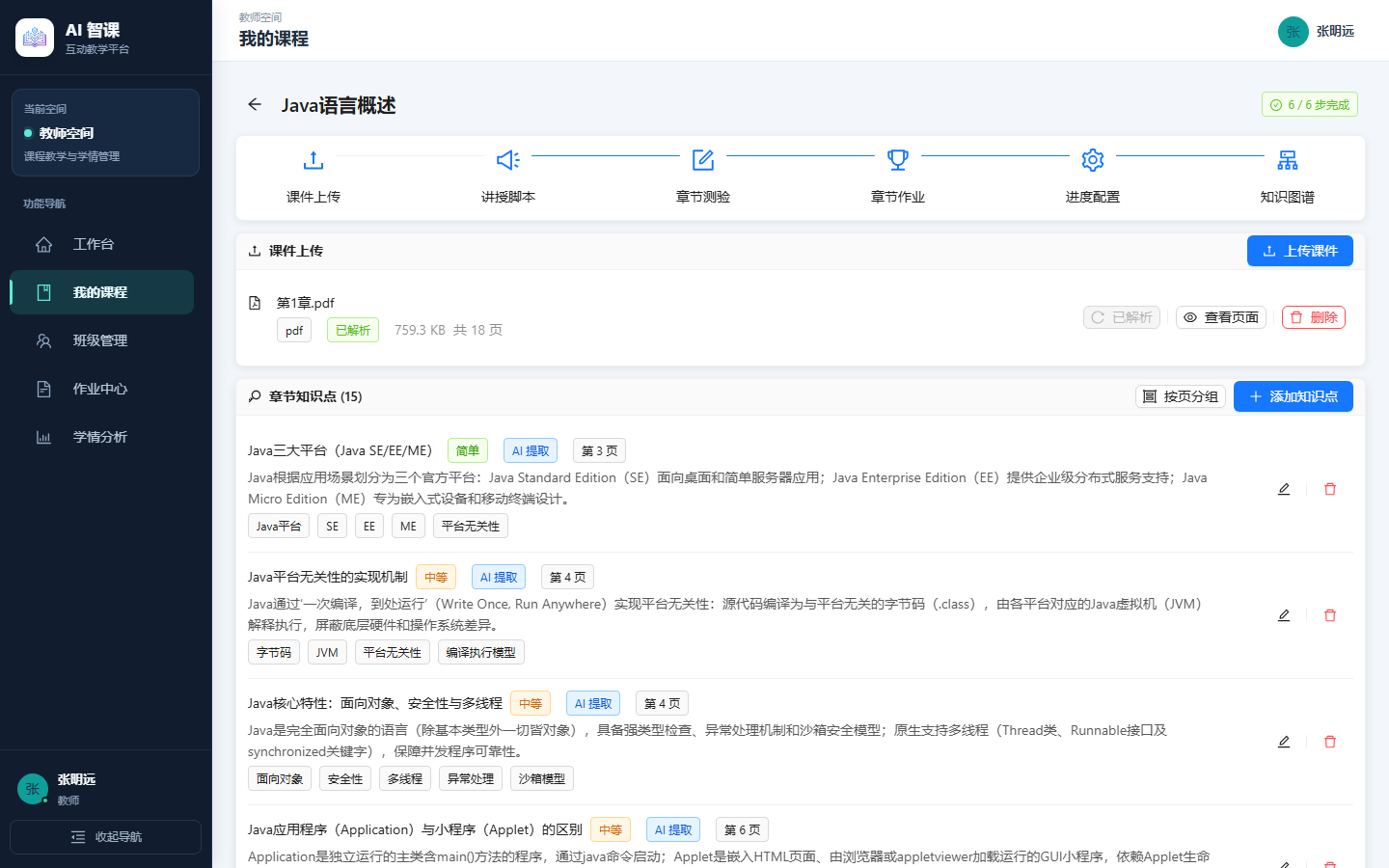Edit the Java三大平台 knowledge point
The height and width of the screenshot is (868, 1389).
(x=1284, y=489)
